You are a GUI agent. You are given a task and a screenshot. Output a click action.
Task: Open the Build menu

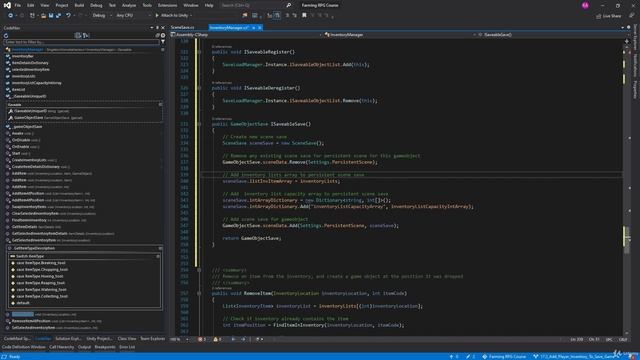(79, 5)
